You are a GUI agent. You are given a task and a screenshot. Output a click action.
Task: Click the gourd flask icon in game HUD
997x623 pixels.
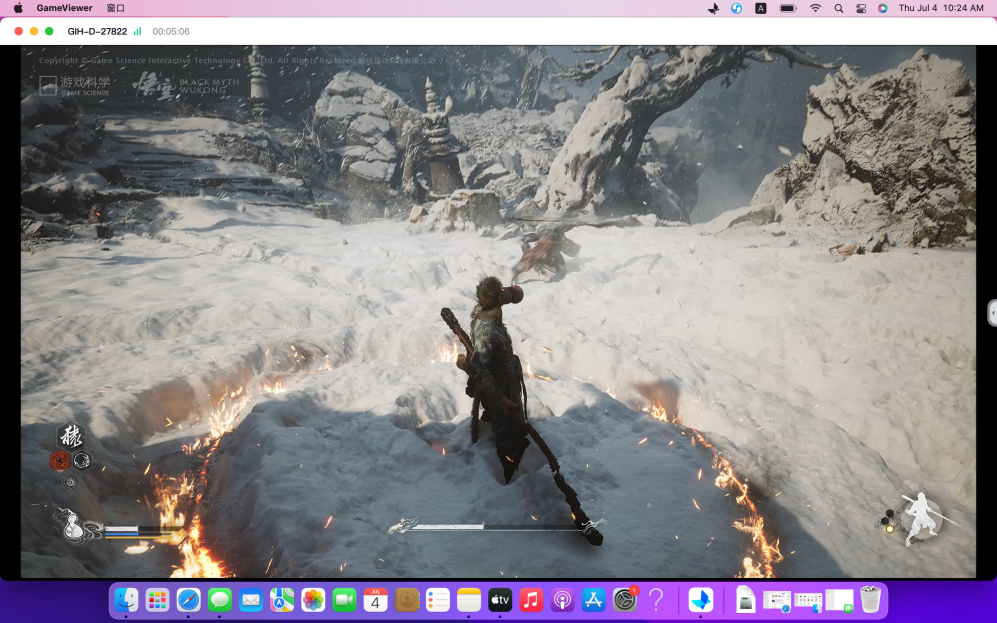click(x=71, y=525)
